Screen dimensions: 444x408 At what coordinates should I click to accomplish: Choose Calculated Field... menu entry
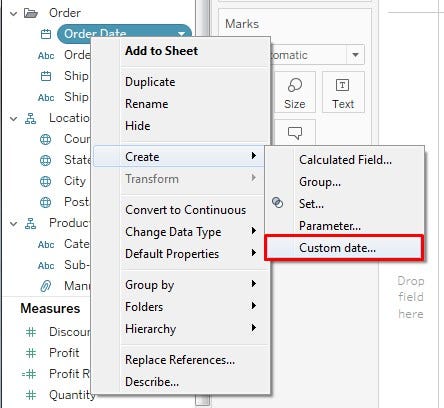coord(345,160)
